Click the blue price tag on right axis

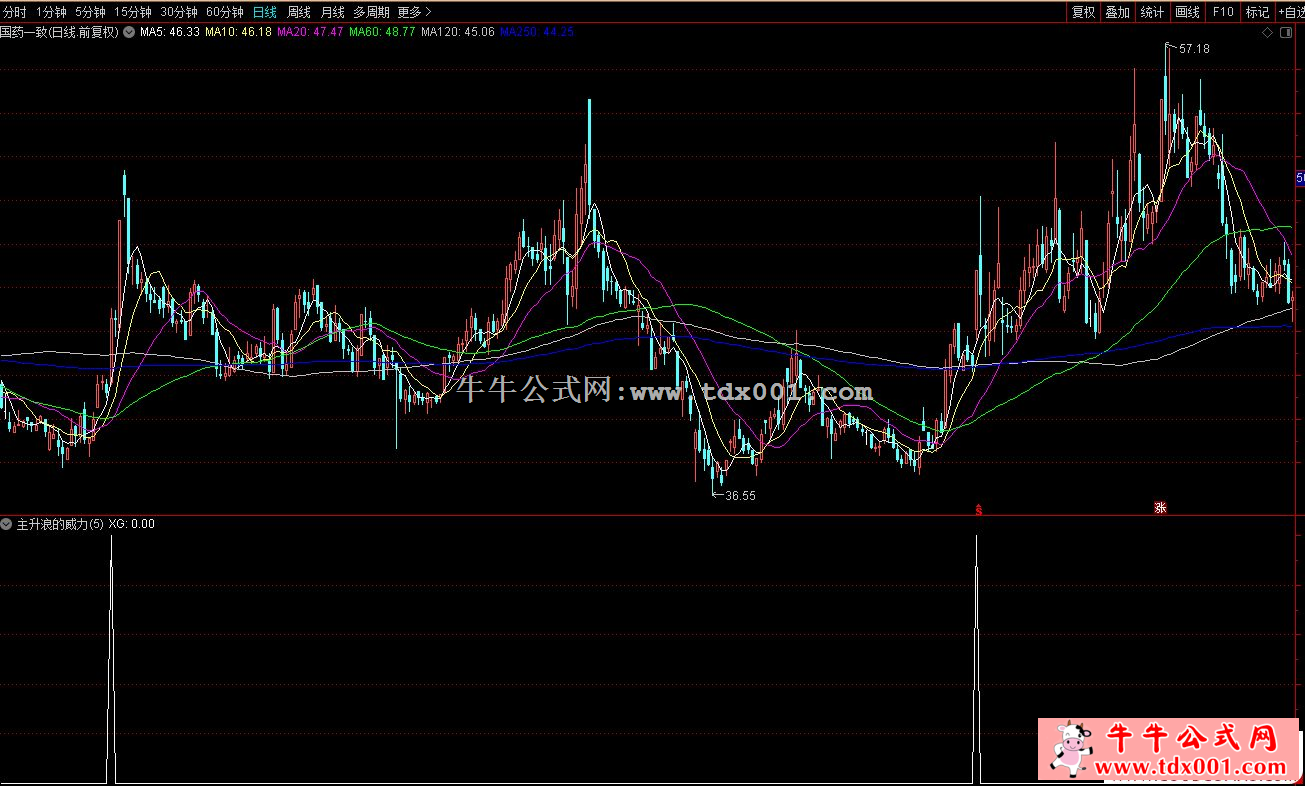point(1300,178)
